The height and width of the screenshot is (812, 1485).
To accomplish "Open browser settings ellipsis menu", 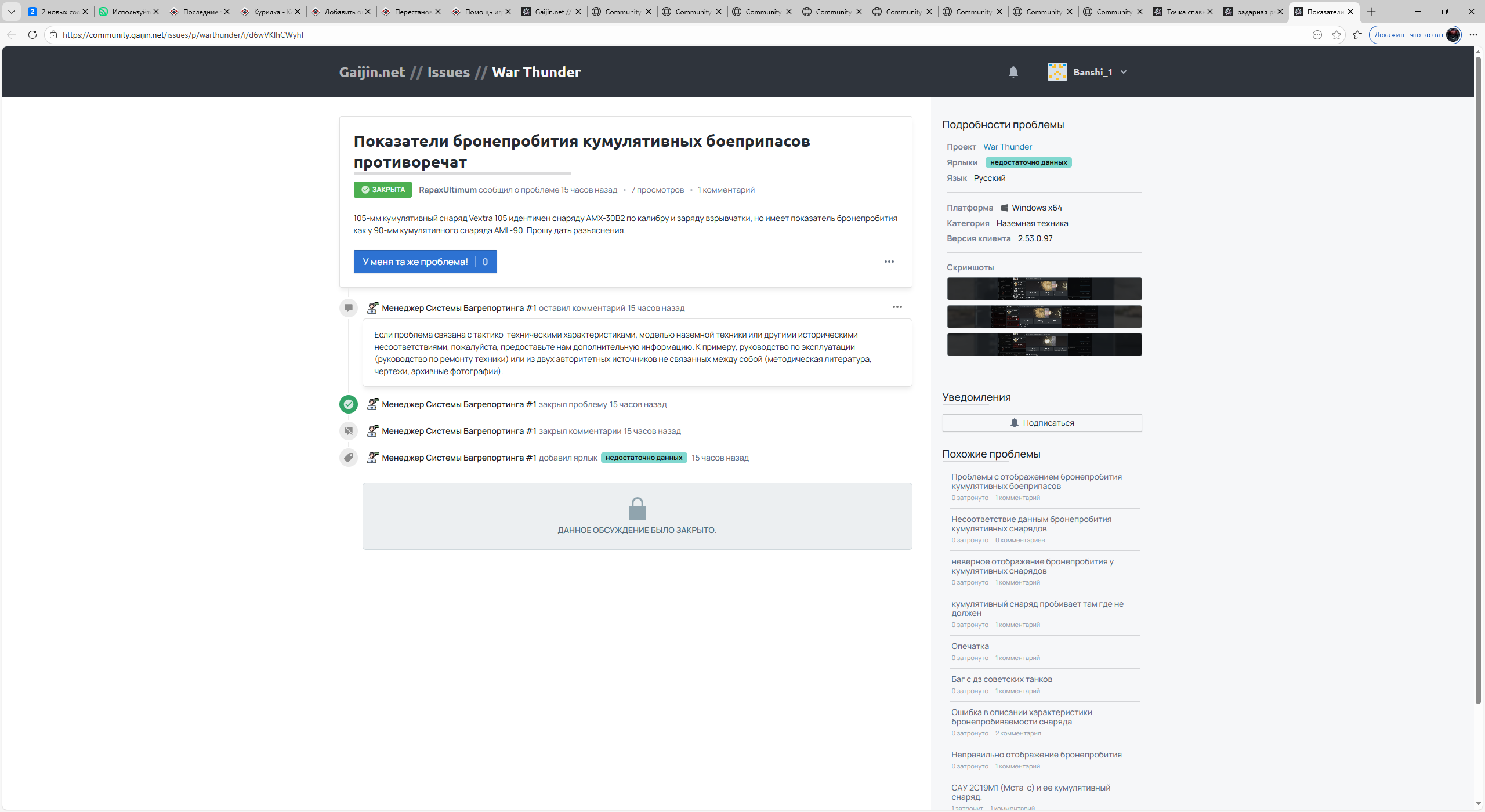I will pyautogui.click(x=1473, y=35).
